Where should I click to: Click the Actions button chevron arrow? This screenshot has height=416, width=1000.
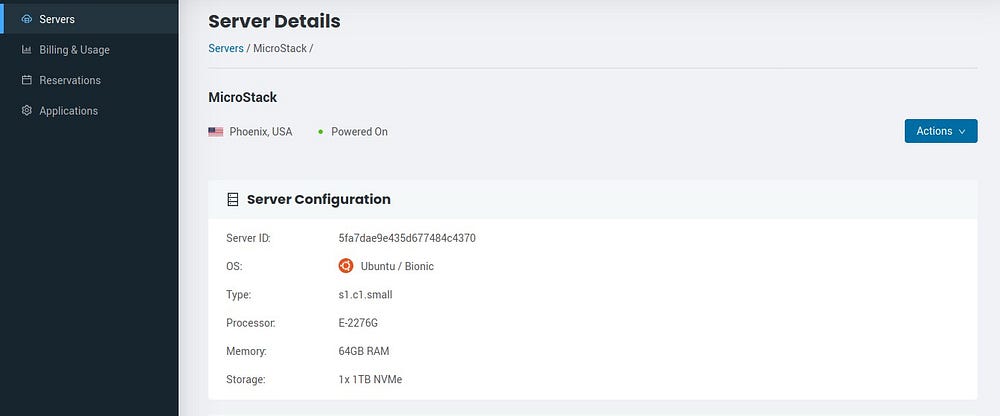point(962,132)
